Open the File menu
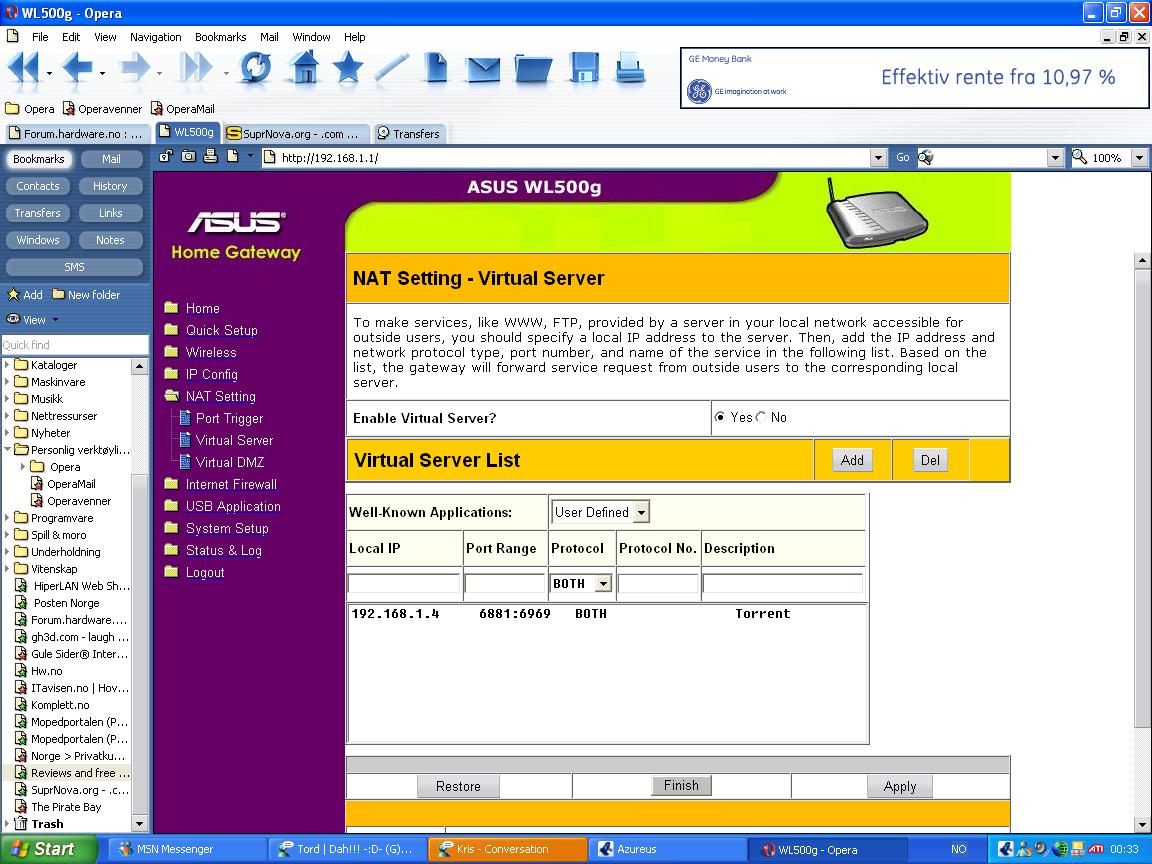Screen dimensions: 1152x864 point(40,37)
